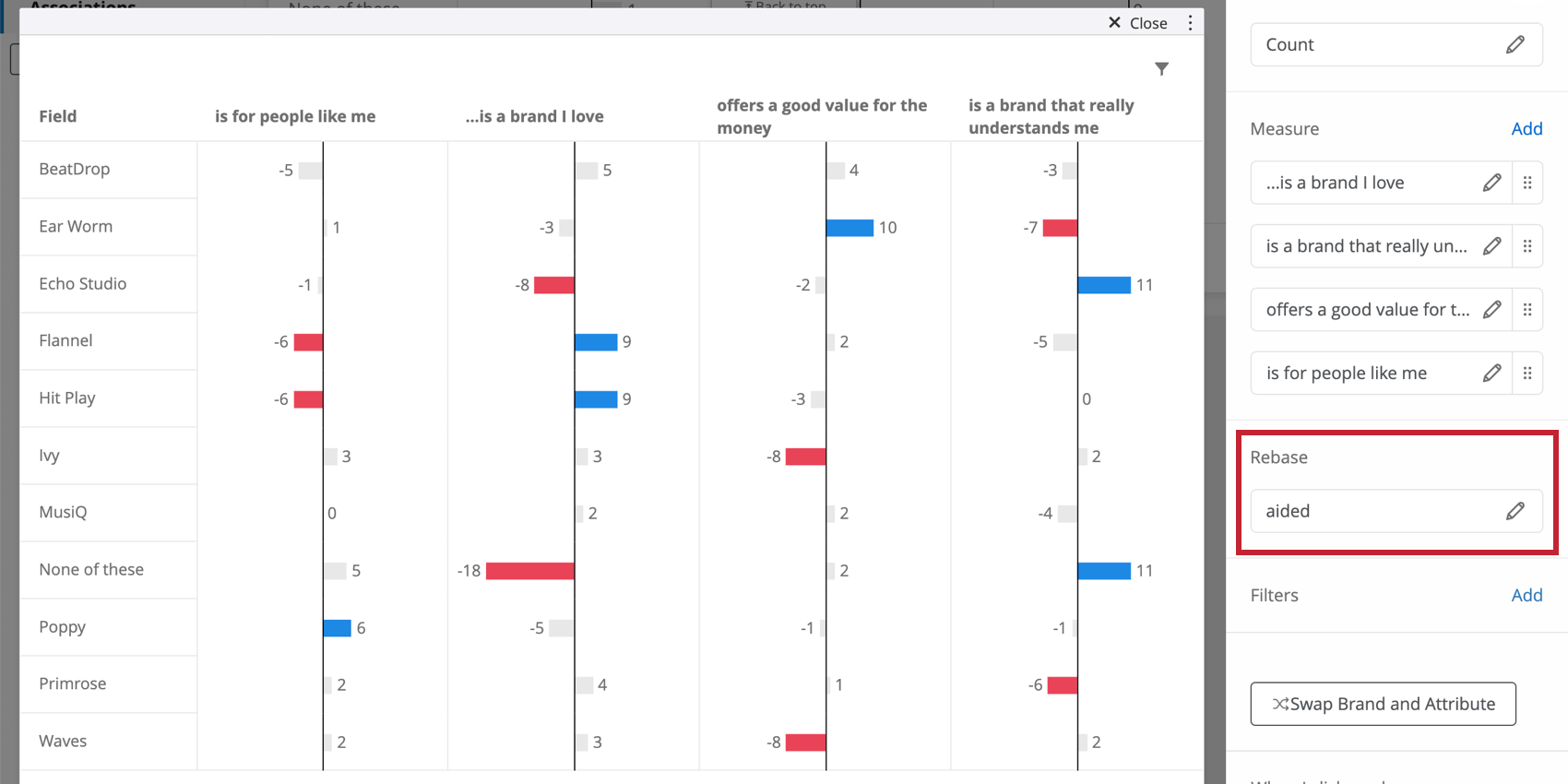Viewport: 1568px width, 784px height.
Task: Select Ear Worm's blue bar under good value
Action: pyautogui.click(x=850, y=227)
